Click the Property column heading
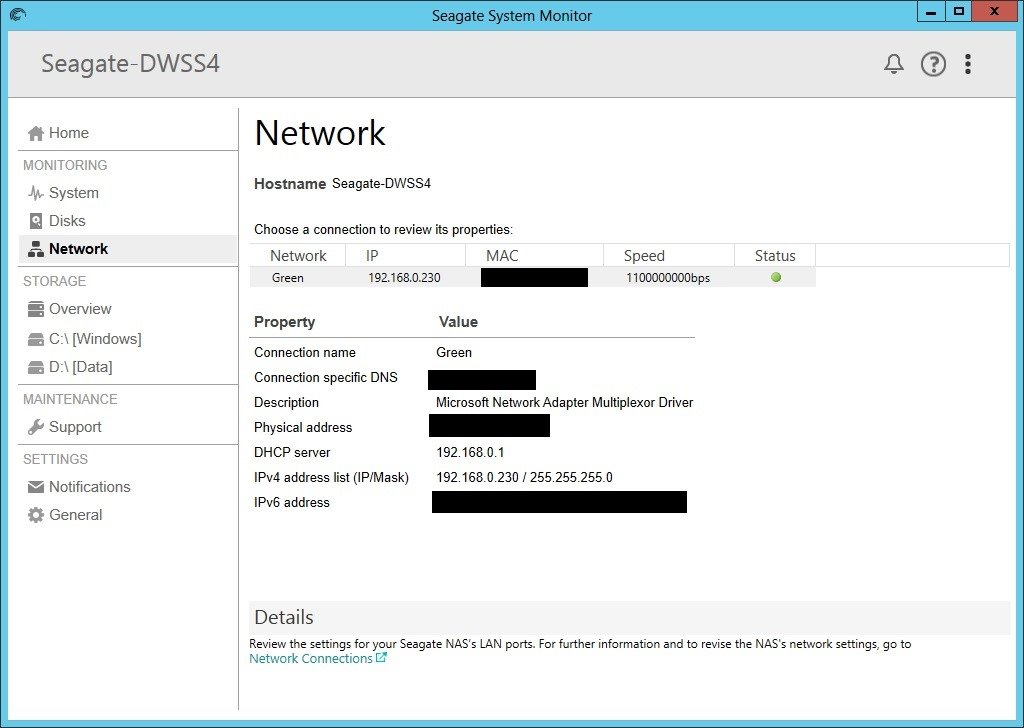This screenshot has height=728, width=1024. pyautogui.click(x=285, y=322)
